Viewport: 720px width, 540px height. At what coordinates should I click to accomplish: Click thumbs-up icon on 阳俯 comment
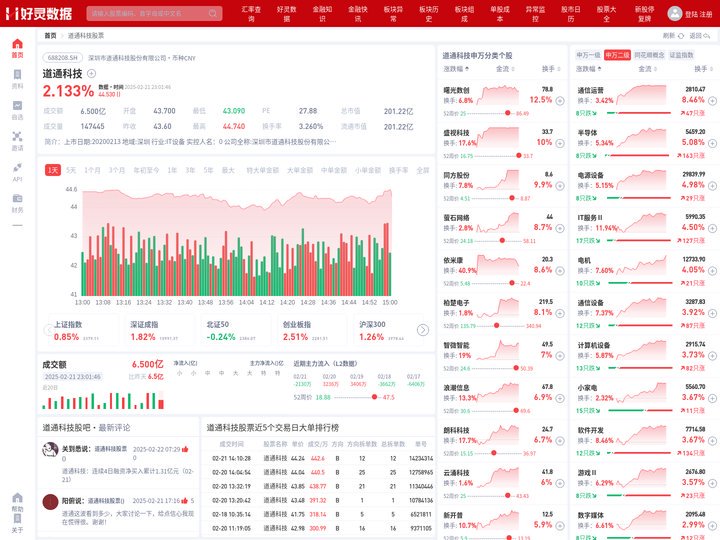[185, 501]
